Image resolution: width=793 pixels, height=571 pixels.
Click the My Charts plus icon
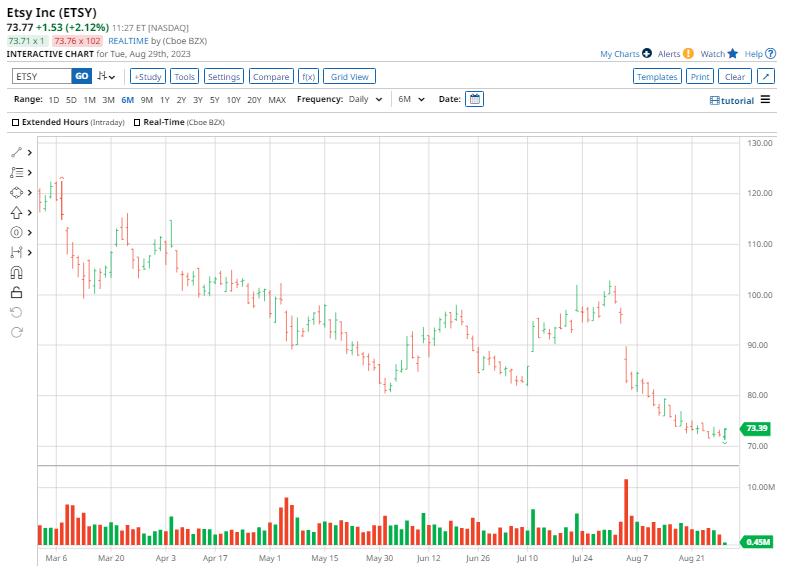point(647,53)
